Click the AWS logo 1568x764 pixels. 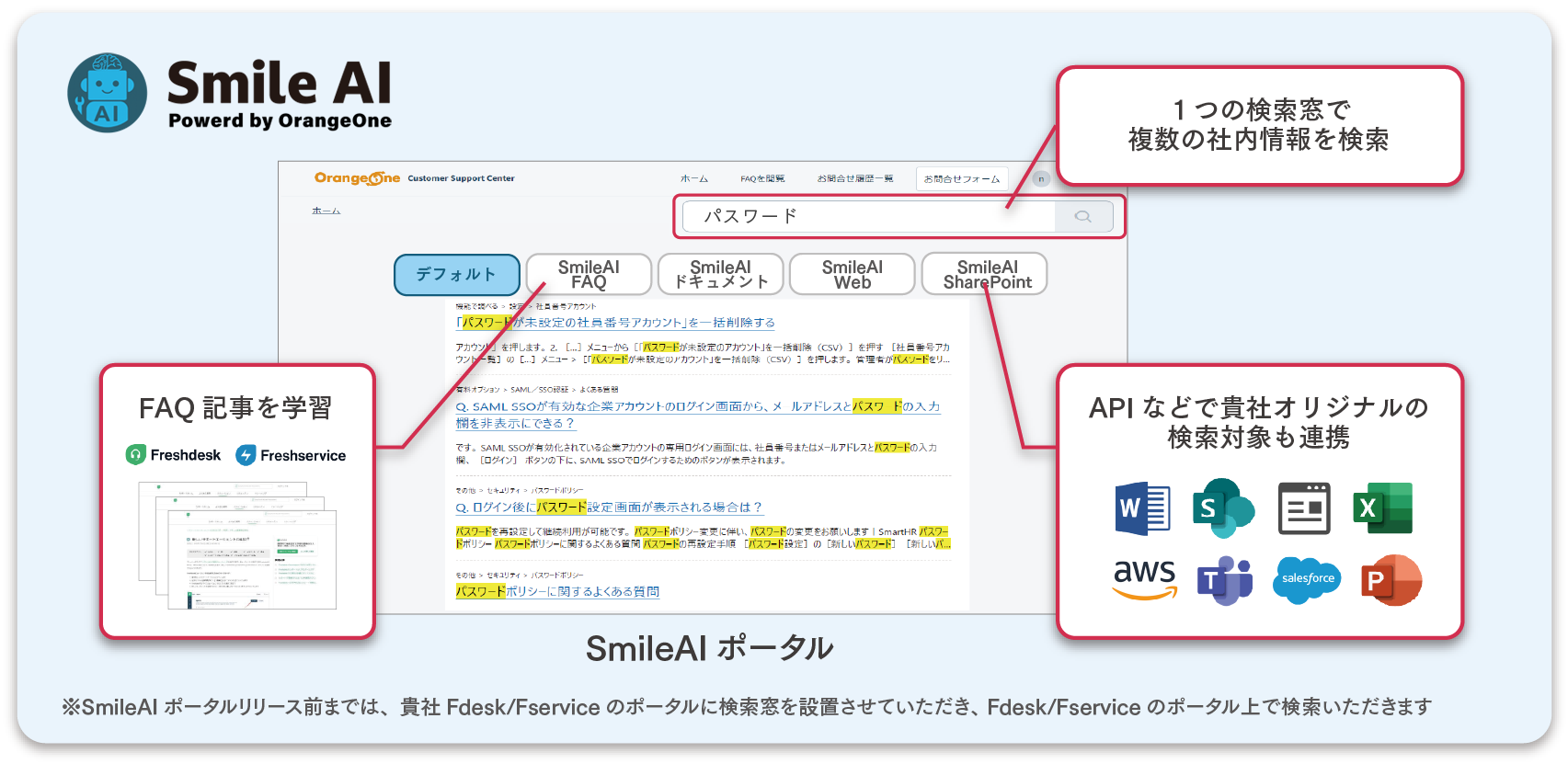pyautogui.click(x=1144, y=579)
